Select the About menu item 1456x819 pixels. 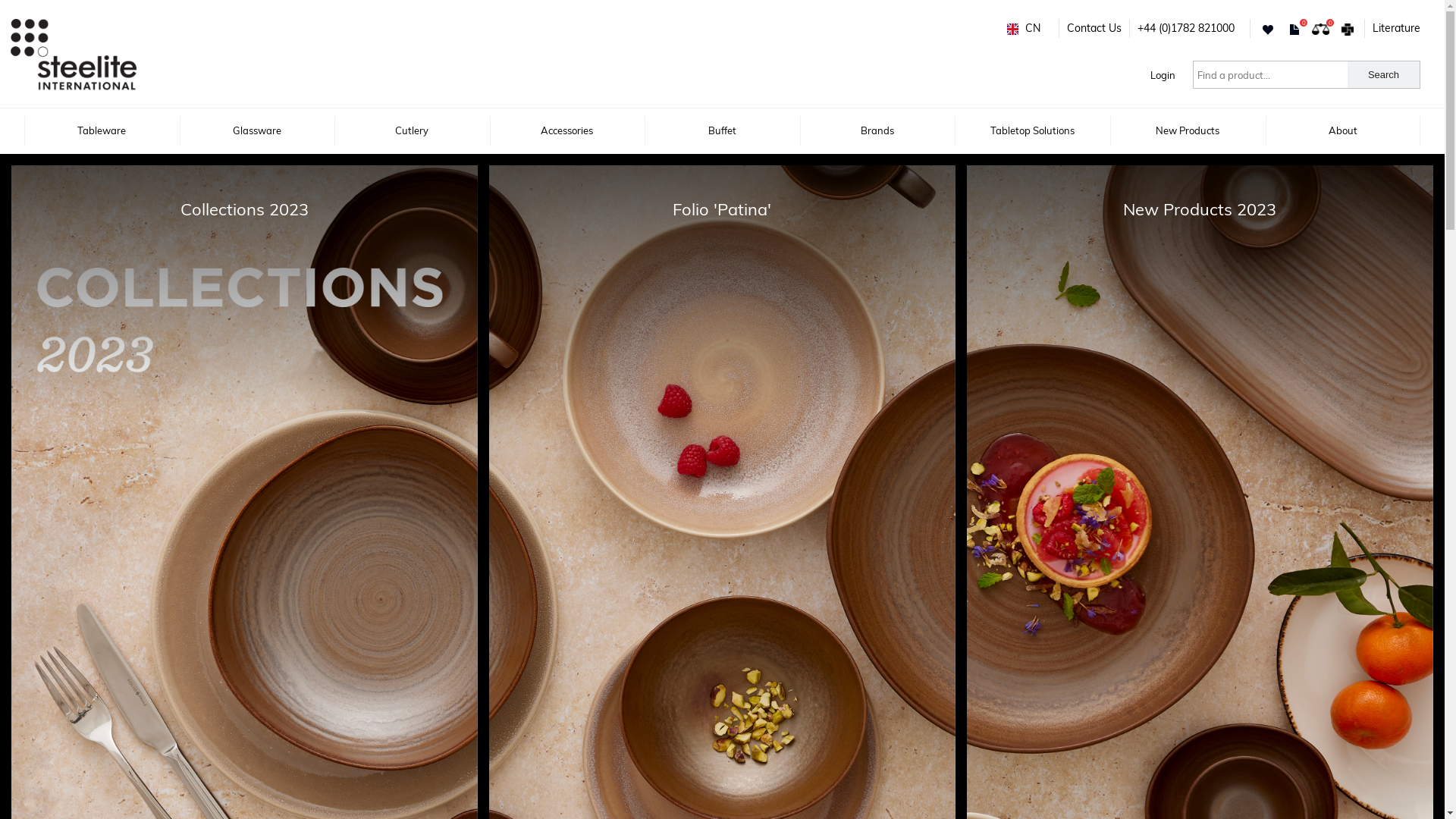tap(1343, 130)
